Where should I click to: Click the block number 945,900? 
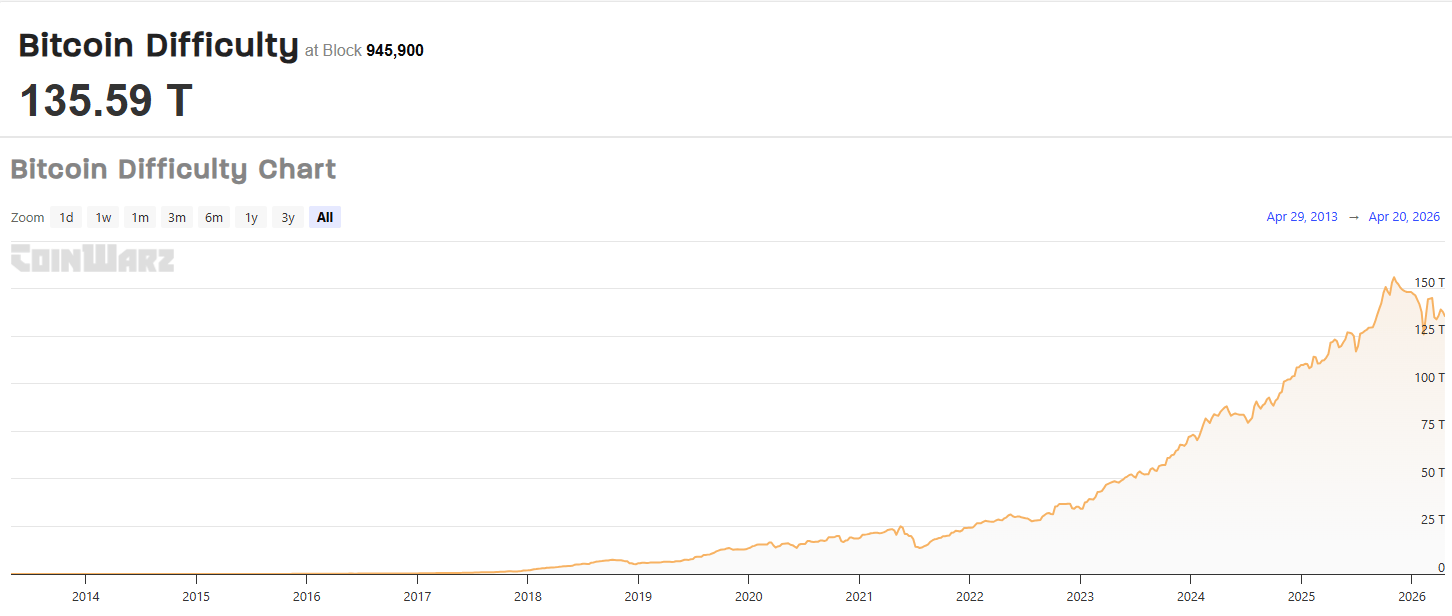pos(395,50)
